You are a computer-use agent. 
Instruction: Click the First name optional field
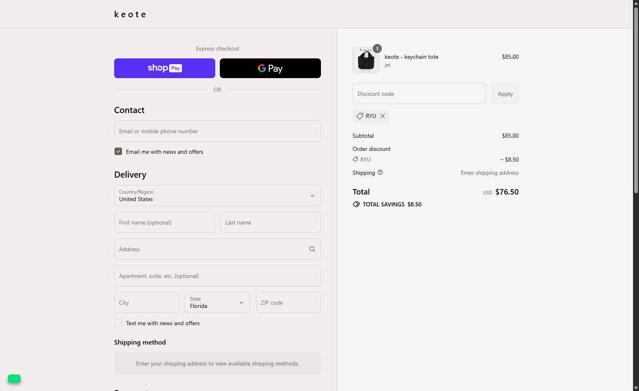(164, 223)
